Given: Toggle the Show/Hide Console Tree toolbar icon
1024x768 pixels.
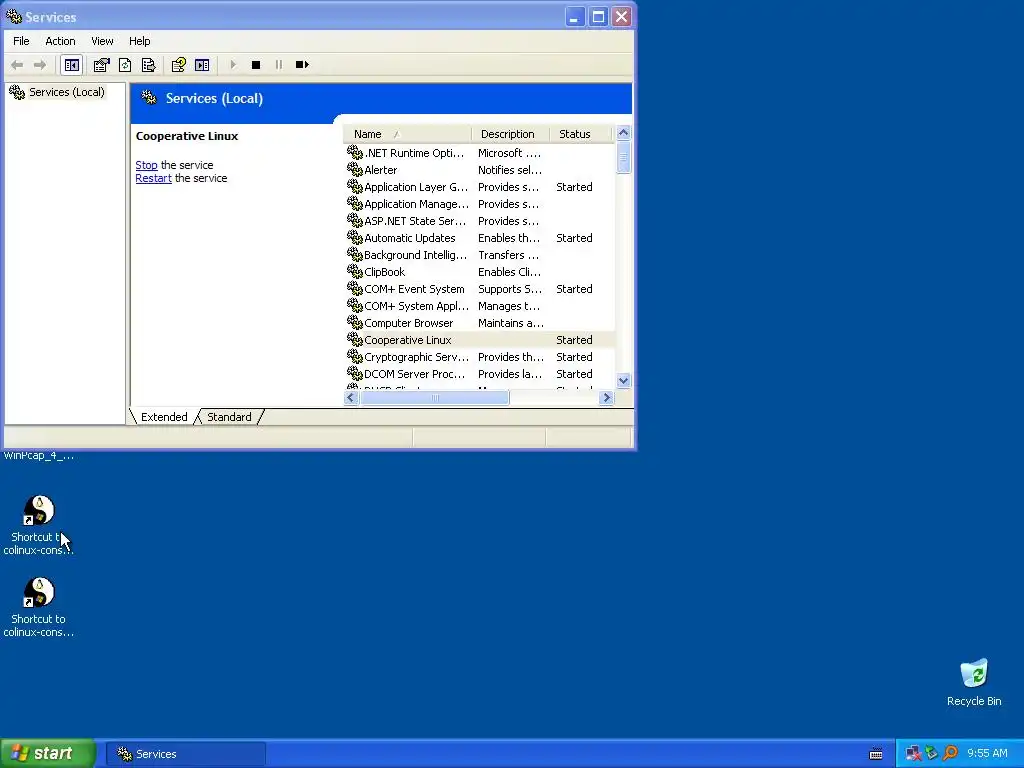Looking at the screenshot, I should coord(71,65).
